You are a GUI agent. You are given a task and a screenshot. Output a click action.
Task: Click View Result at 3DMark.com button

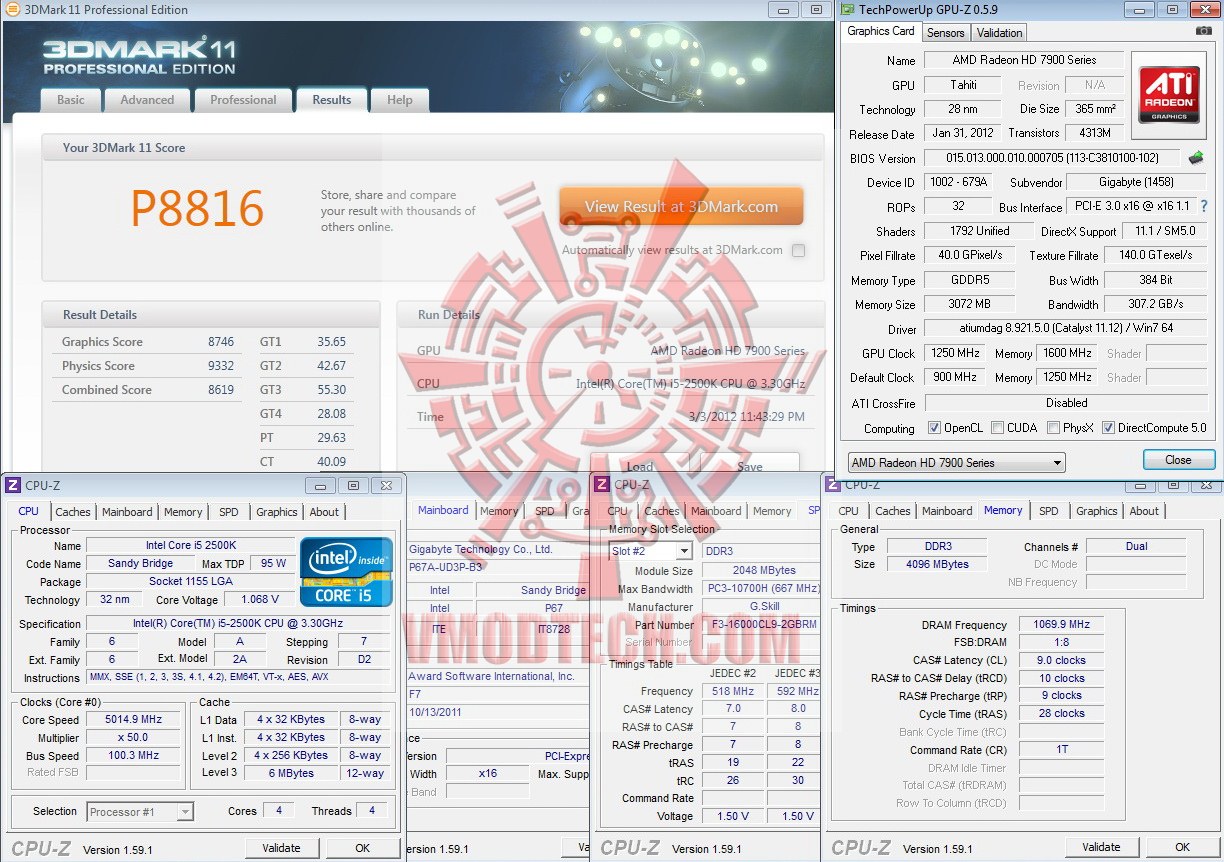pyautogui.click(x=681, y=206)
